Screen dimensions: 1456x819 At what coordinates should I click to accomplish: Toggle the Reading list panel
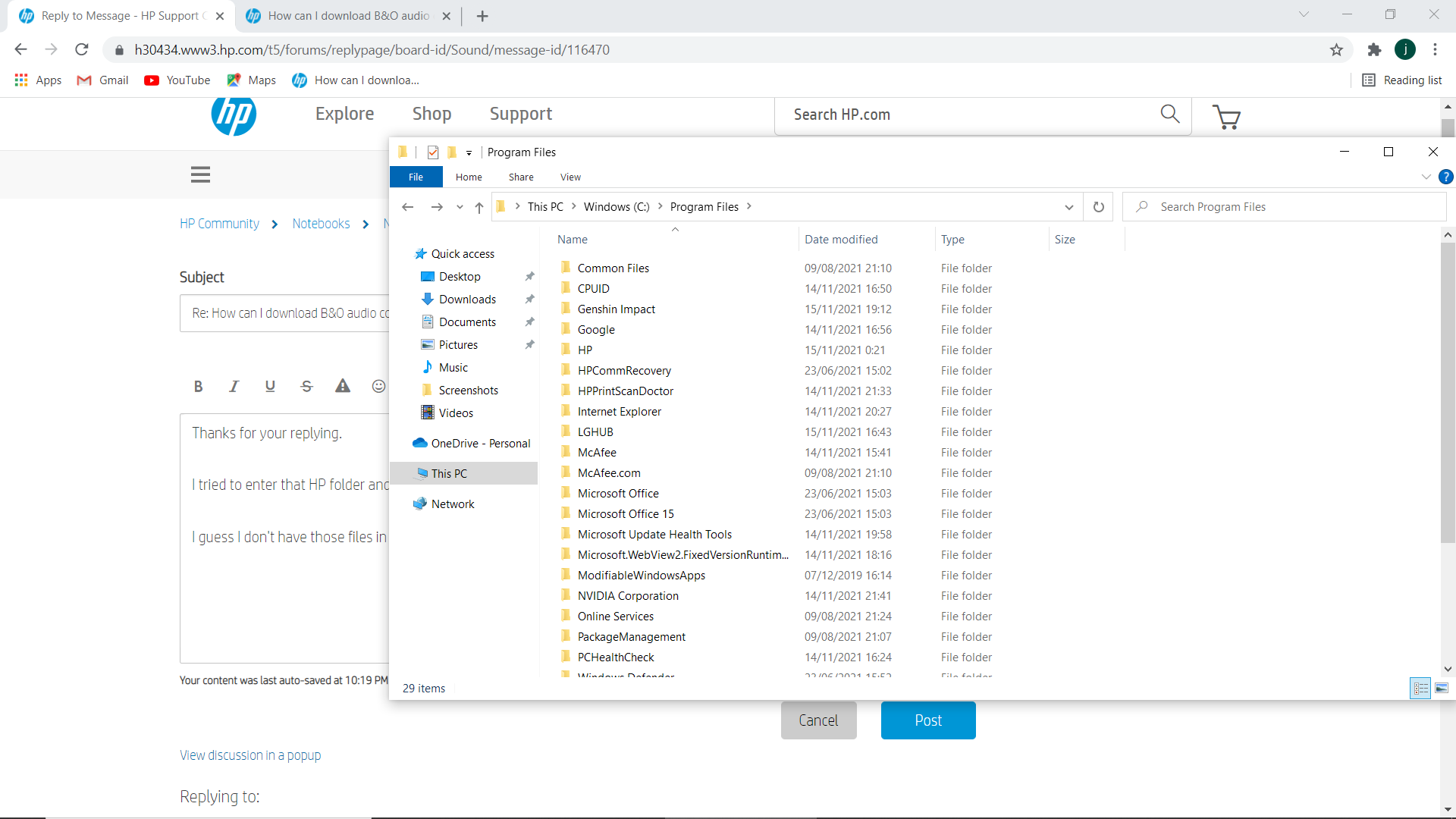[1402, 80]
